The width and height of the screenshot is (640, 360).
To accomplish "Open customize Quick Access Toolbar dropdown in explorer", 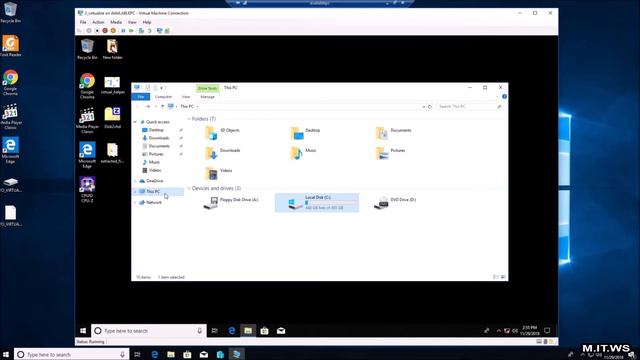I will (x=162, y=88).
